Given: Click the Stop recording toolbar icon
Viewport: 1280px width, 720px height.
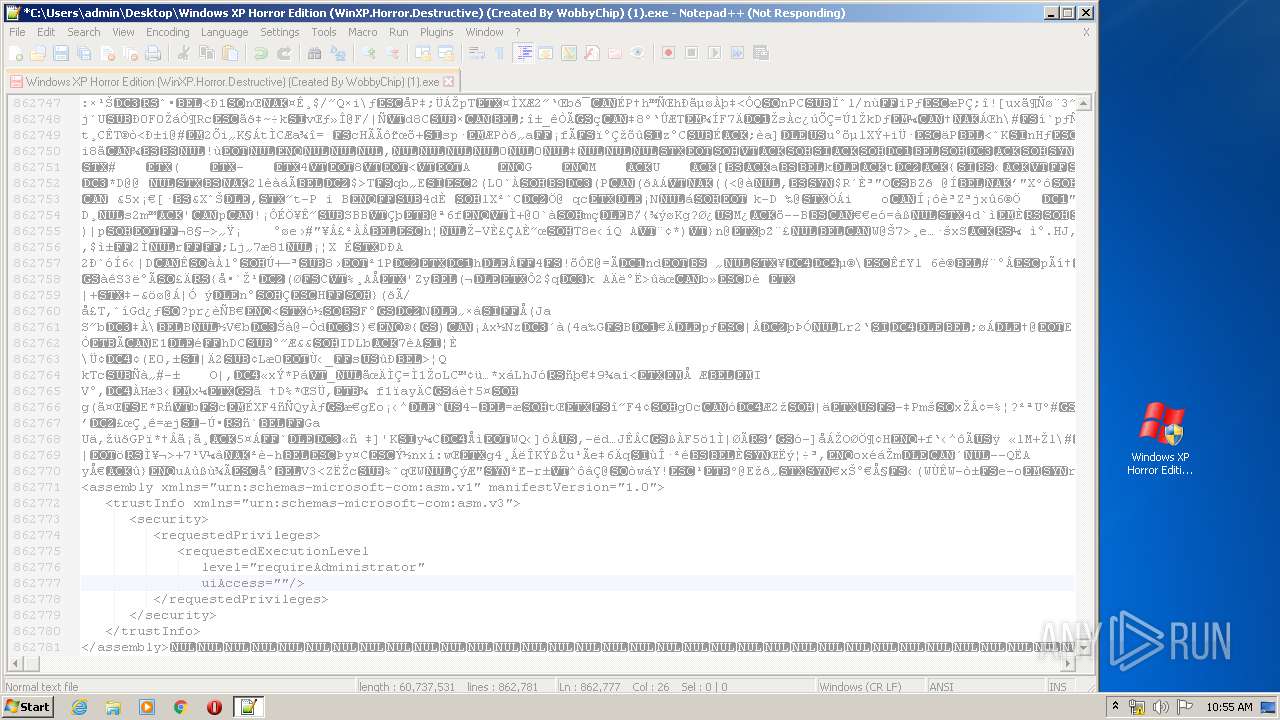Looking at the screenshot, I should pos(691,53).
